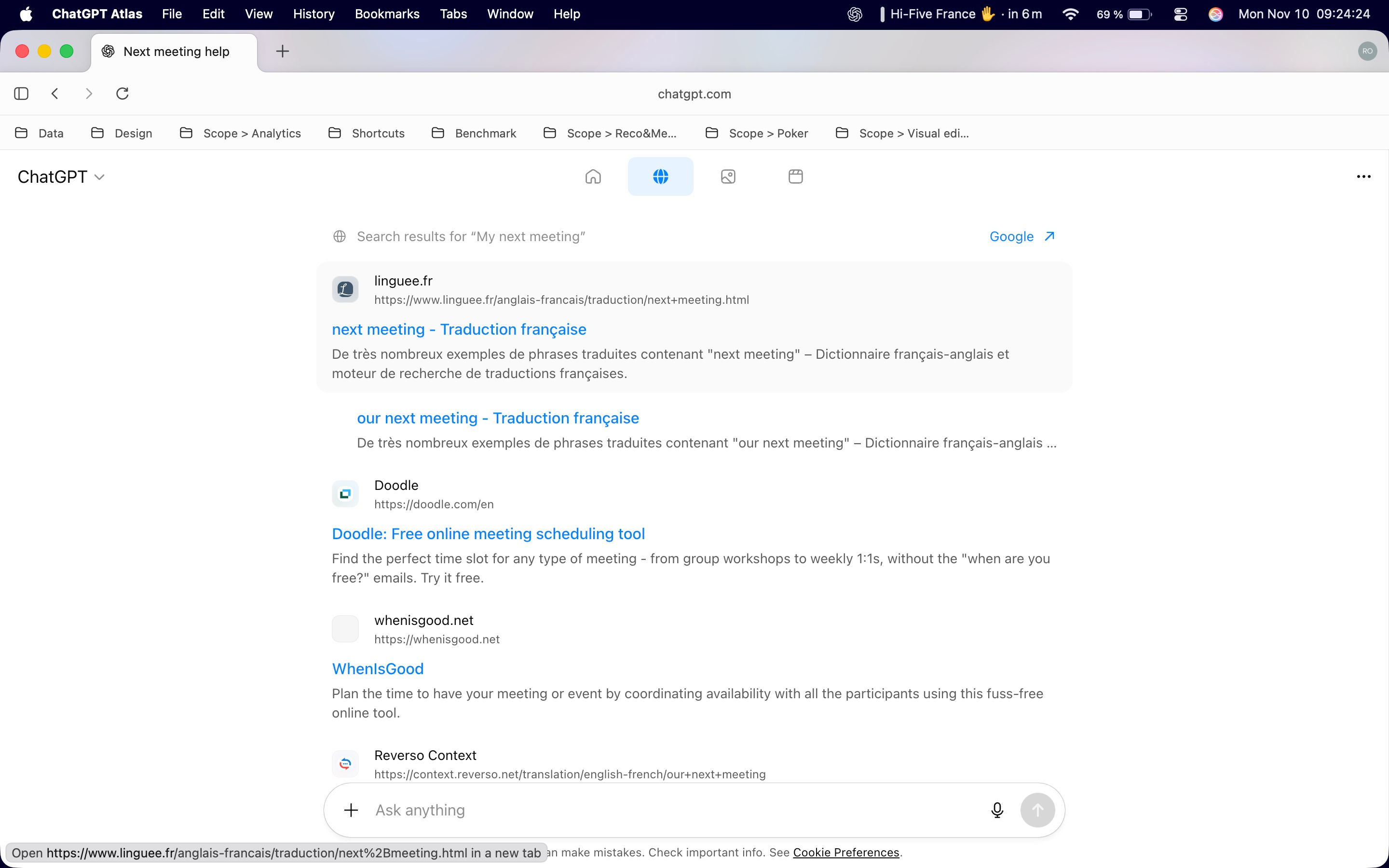Select the web search globe icon
This screenshot has width=1389, height=868.
coord(660,176)
